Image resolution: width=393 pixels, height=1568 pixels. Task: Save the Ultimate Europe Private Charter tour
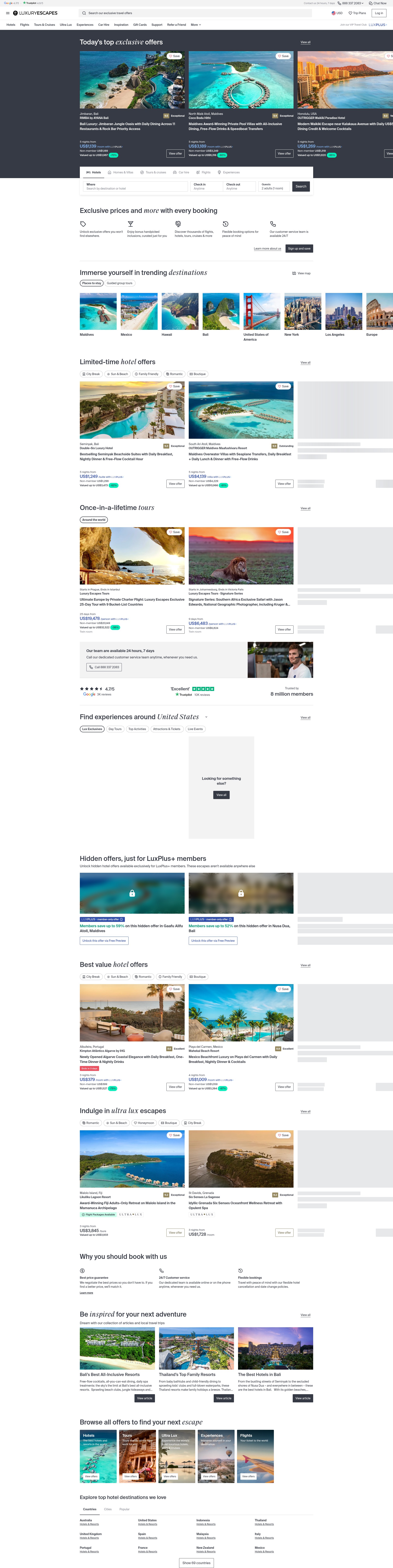[x=175, y=532]
